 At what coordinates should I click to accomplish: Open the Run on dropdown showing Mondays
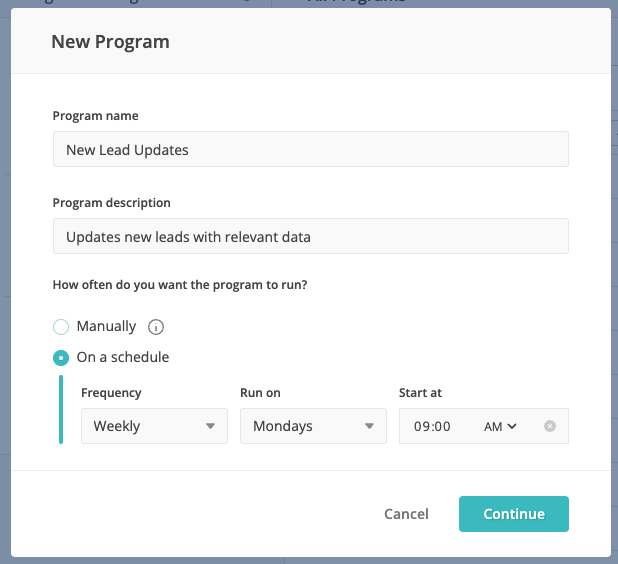[x=313, y=426]
